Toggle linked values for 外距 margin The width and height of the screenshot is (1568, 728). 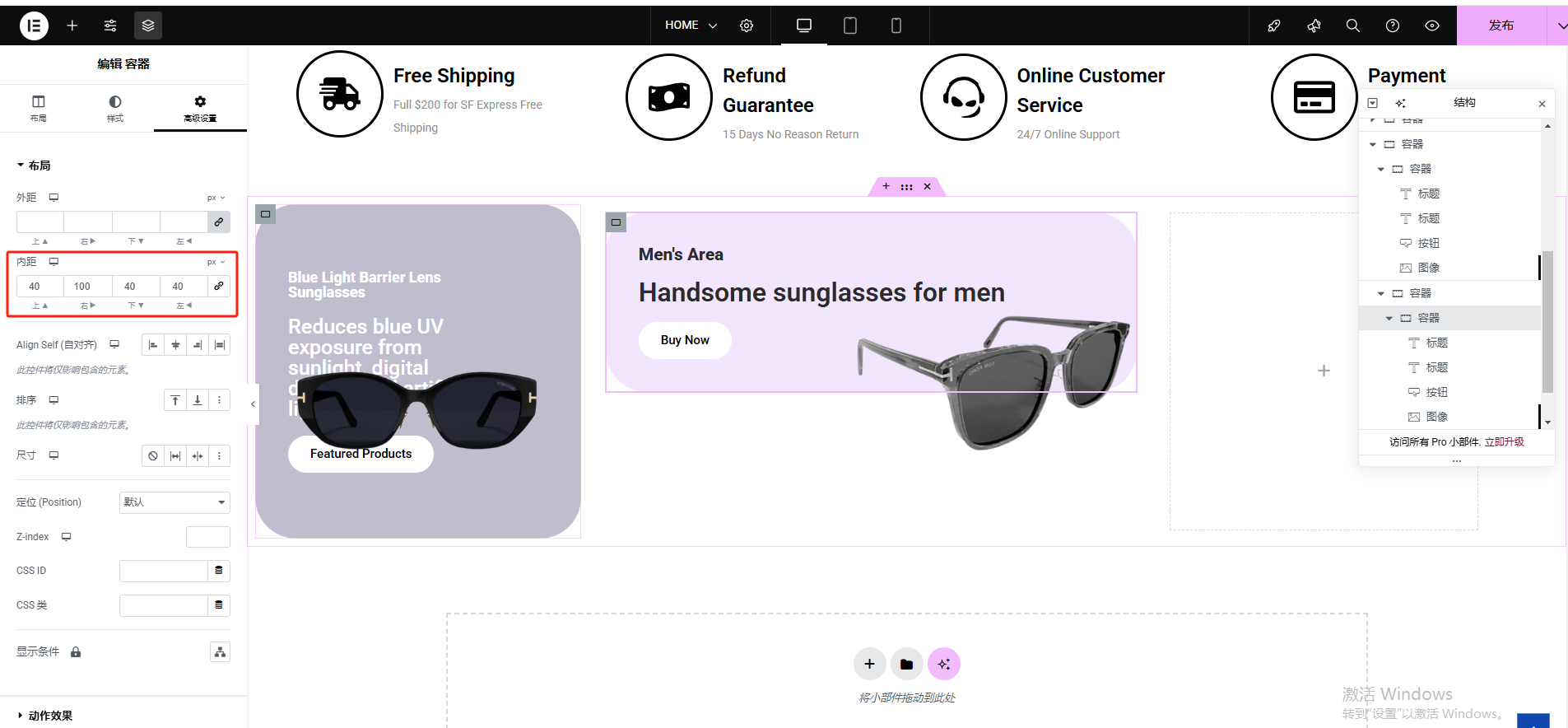(x=219, y=222)
